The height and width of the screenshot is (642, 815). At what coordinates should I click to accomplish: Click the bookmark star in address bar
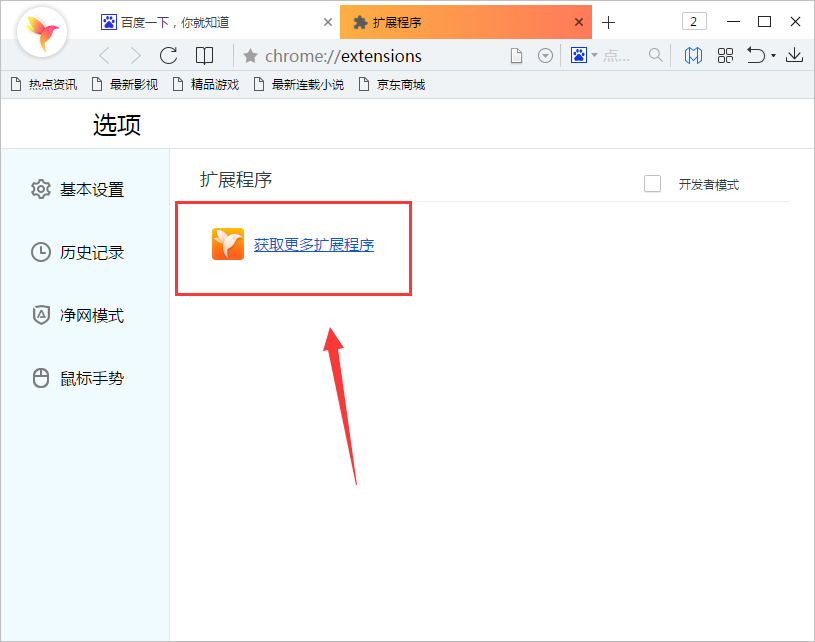(250, 56)
